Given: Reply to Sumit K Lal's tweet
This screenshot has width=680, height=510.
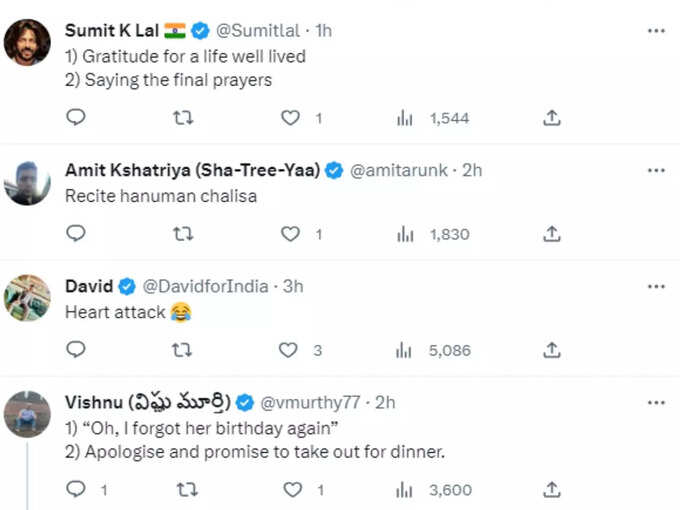Looking at the screenshot, I should pos(75,117).
